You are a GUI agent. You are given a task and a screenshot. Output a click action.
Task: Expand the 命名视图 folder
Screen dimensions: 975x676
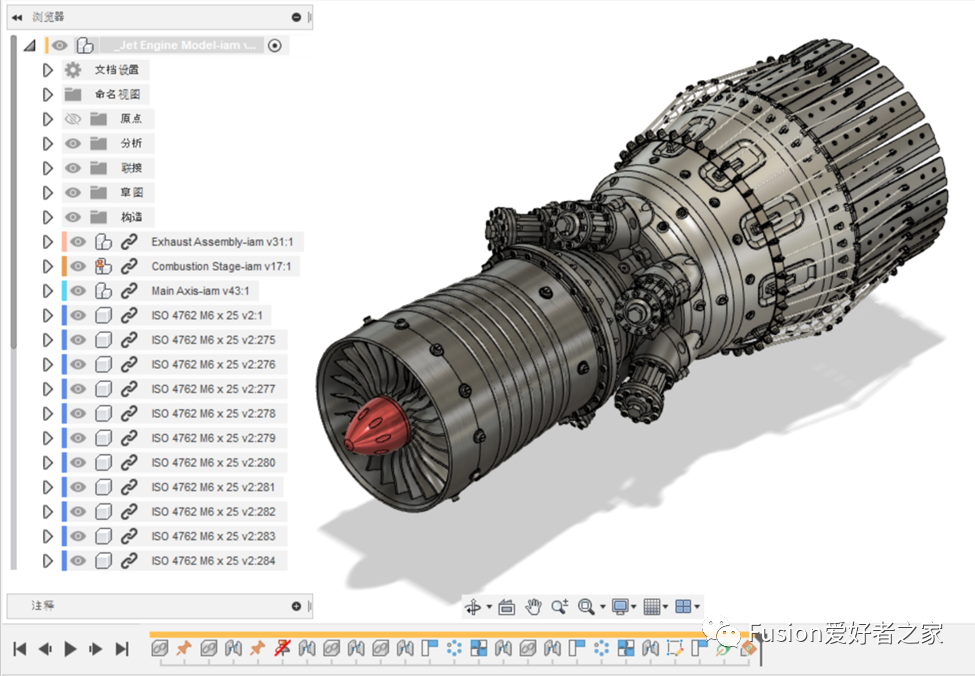[47, 95]
